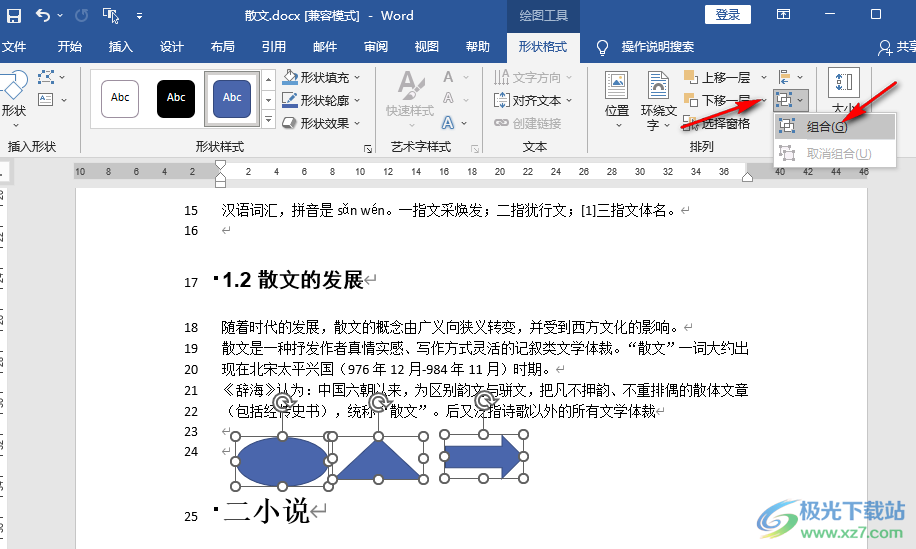This screenshot has height=549, width=916.
Task: Open the 形状样式 dialog launcher
Action: coord(367,149)
